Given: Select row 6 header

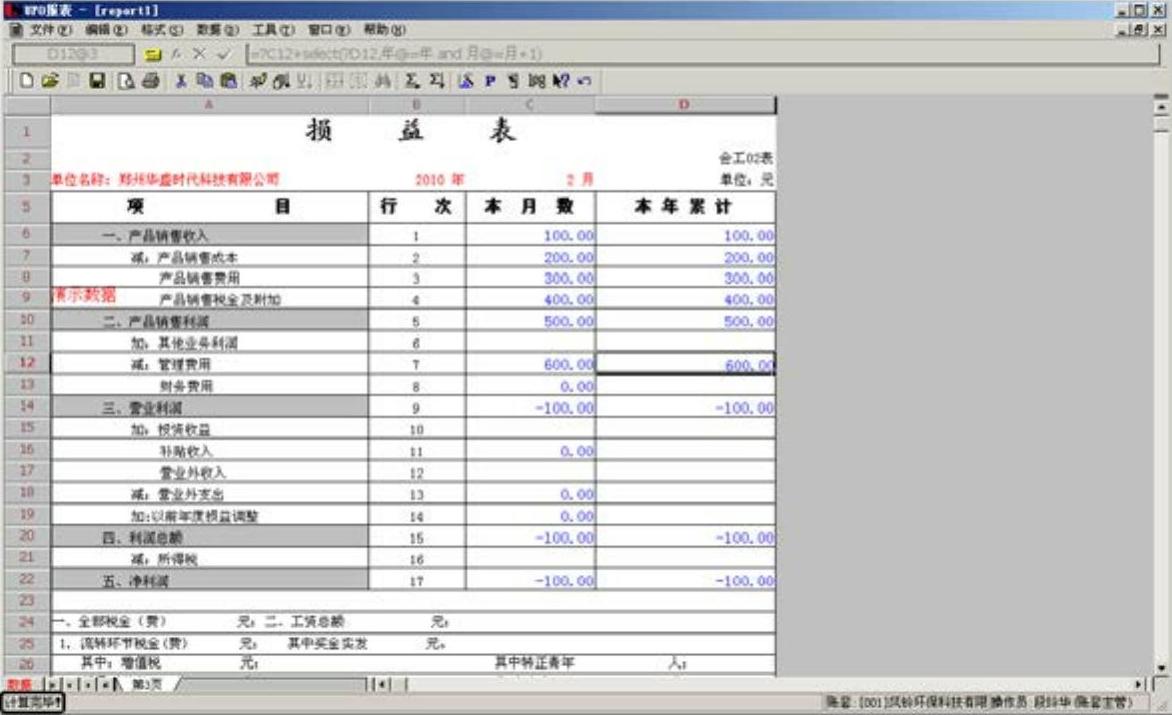Looking at the screenshot, I should [27, 233].
